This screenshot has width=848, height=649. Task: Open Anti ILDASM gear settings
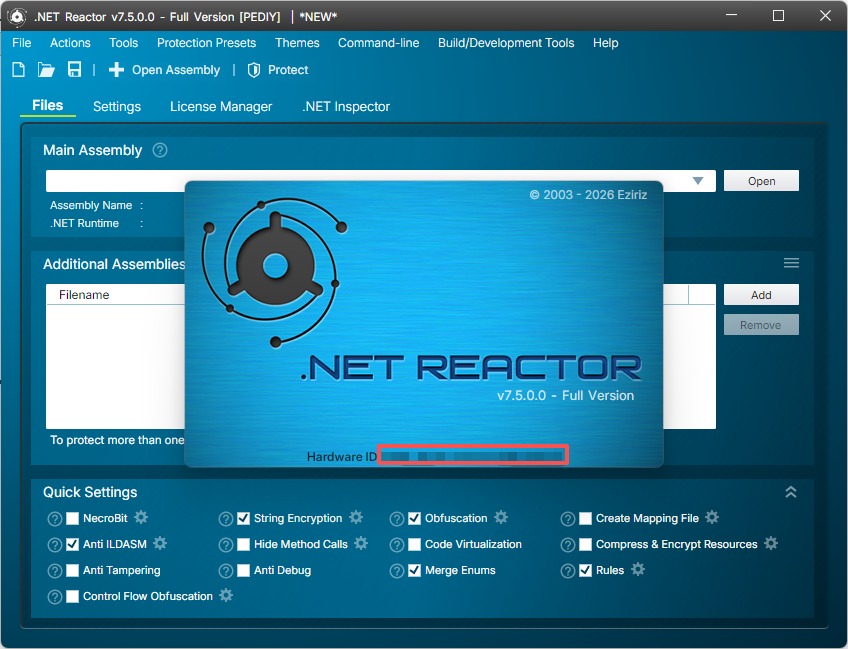coord(160,544)
